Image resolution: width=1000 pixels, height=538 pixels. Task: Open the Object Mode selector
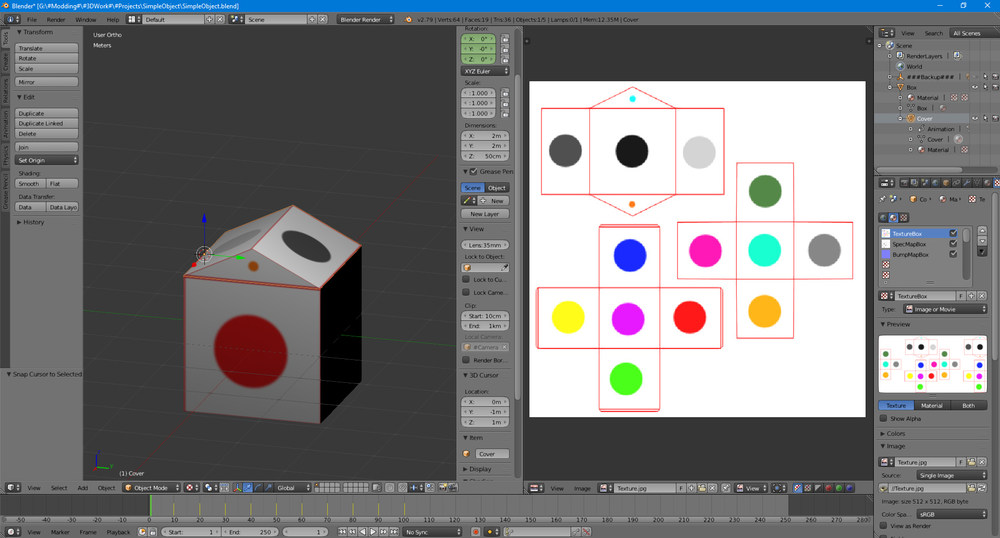[x=152, y=488]
